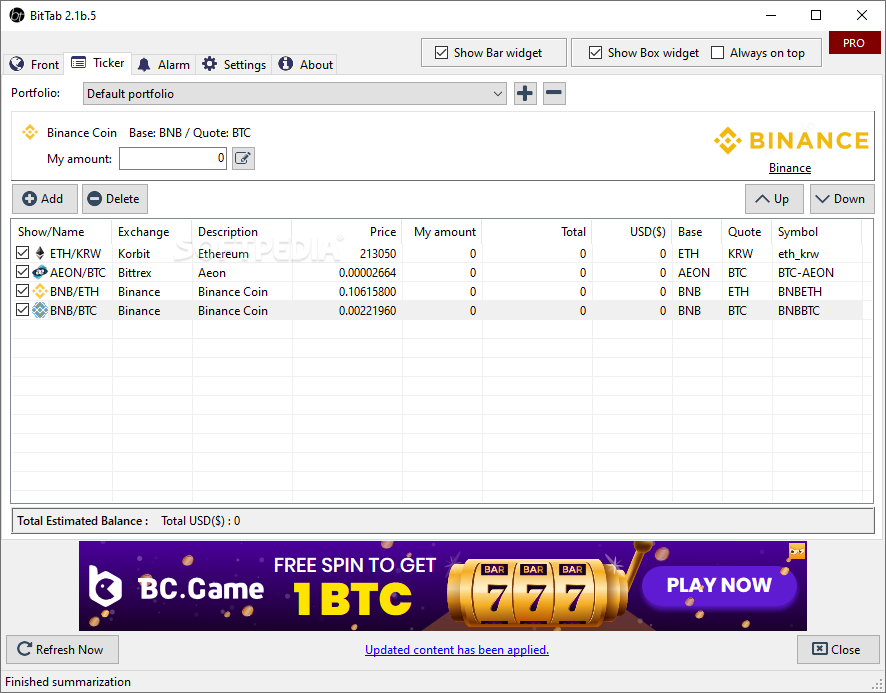Switch to the Front tab
The height and width of the screenshot is (693, 886).
(x=34, y=64)
